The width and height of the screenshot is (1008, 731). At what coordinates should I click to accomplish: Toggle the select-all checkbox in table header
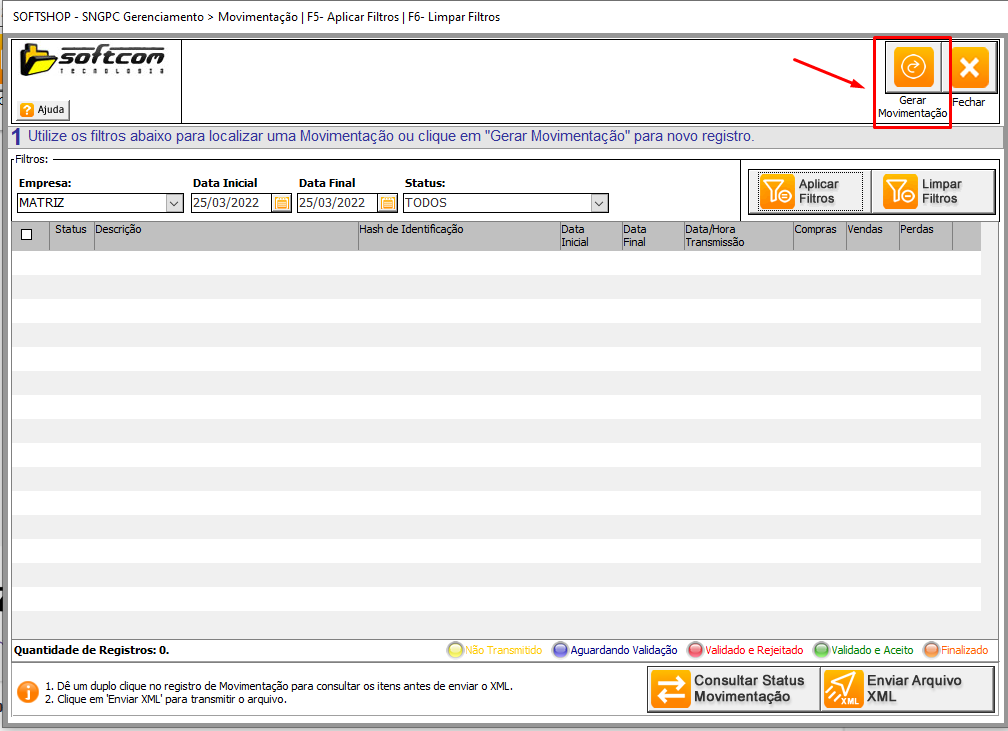[x=27, y=235]
